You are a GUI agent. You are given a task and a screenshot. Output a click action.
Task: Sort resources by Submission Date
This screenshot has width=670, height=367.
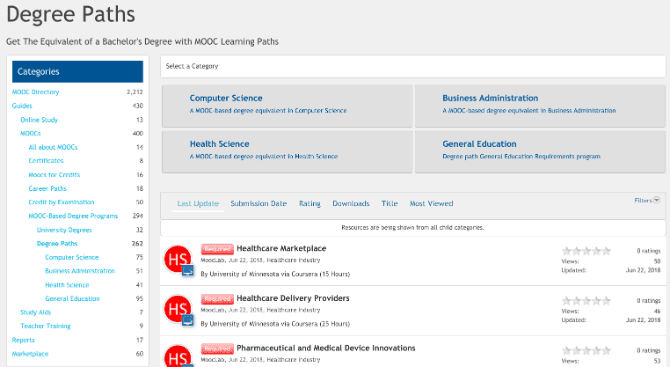[x=259, y=203]
